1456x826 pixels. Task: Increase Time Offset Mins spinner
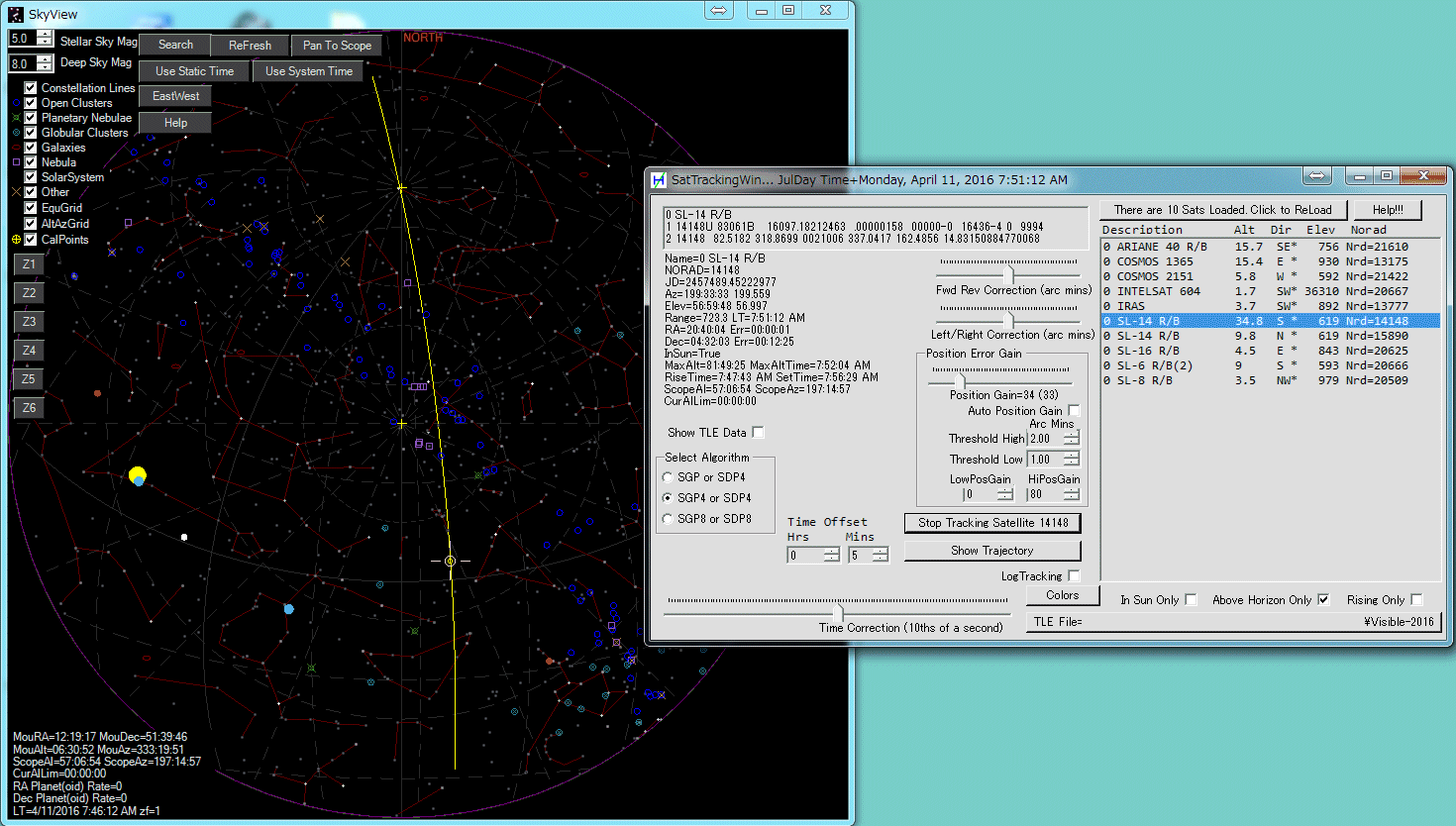pos(881,552)
